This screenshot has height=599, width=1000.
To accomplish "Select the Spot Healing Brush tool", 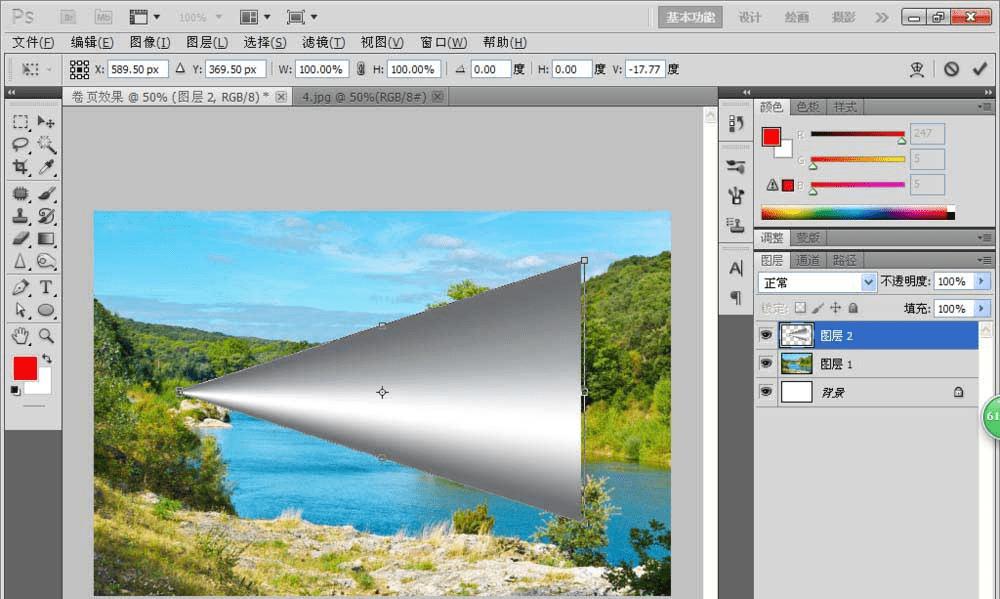I will coord(20,193).
